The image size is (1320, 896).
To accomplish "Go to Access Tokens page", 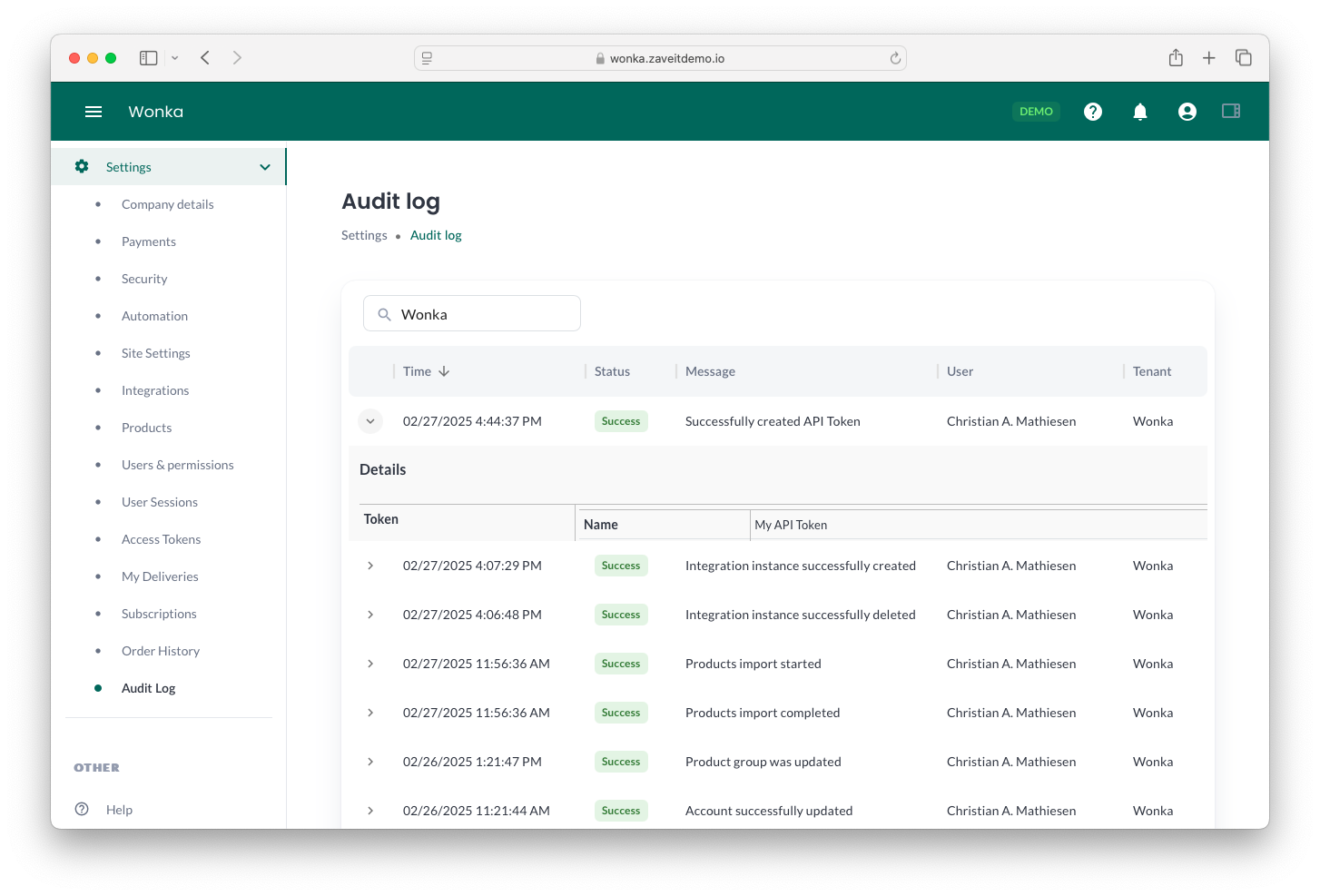I will [x=162, y=539].
